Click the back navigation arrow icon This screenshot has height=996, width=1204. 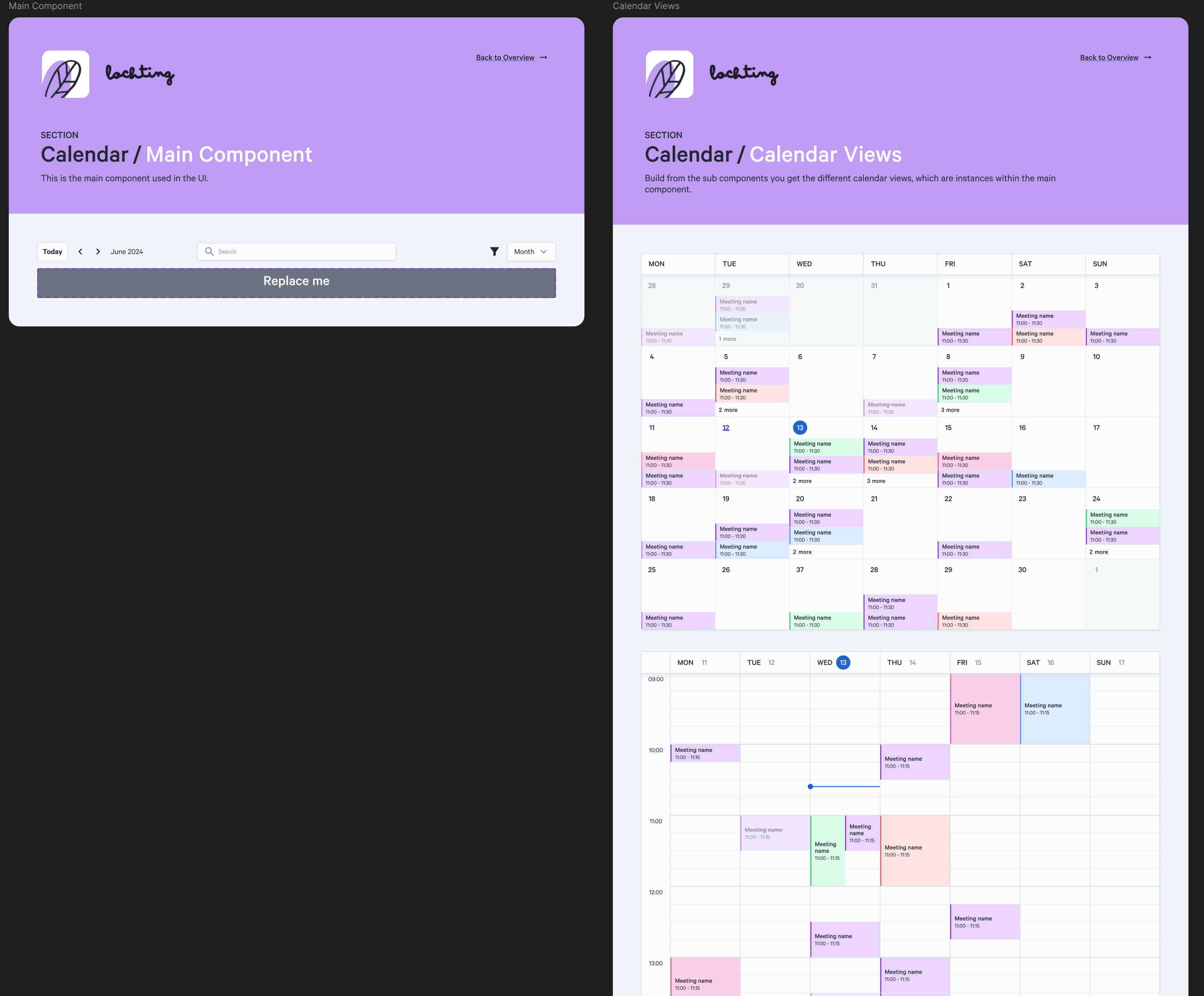click(80, 251)
